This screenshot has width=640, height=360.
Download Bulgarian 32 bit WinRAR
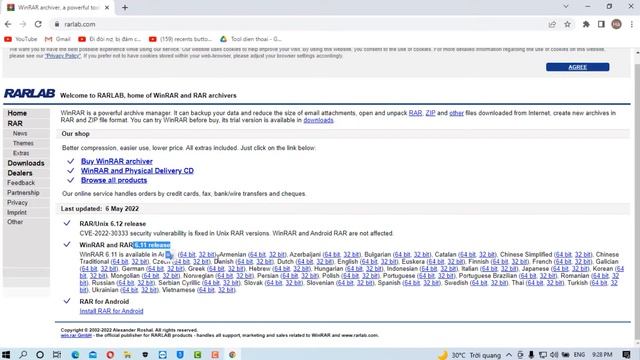point(422,254)
